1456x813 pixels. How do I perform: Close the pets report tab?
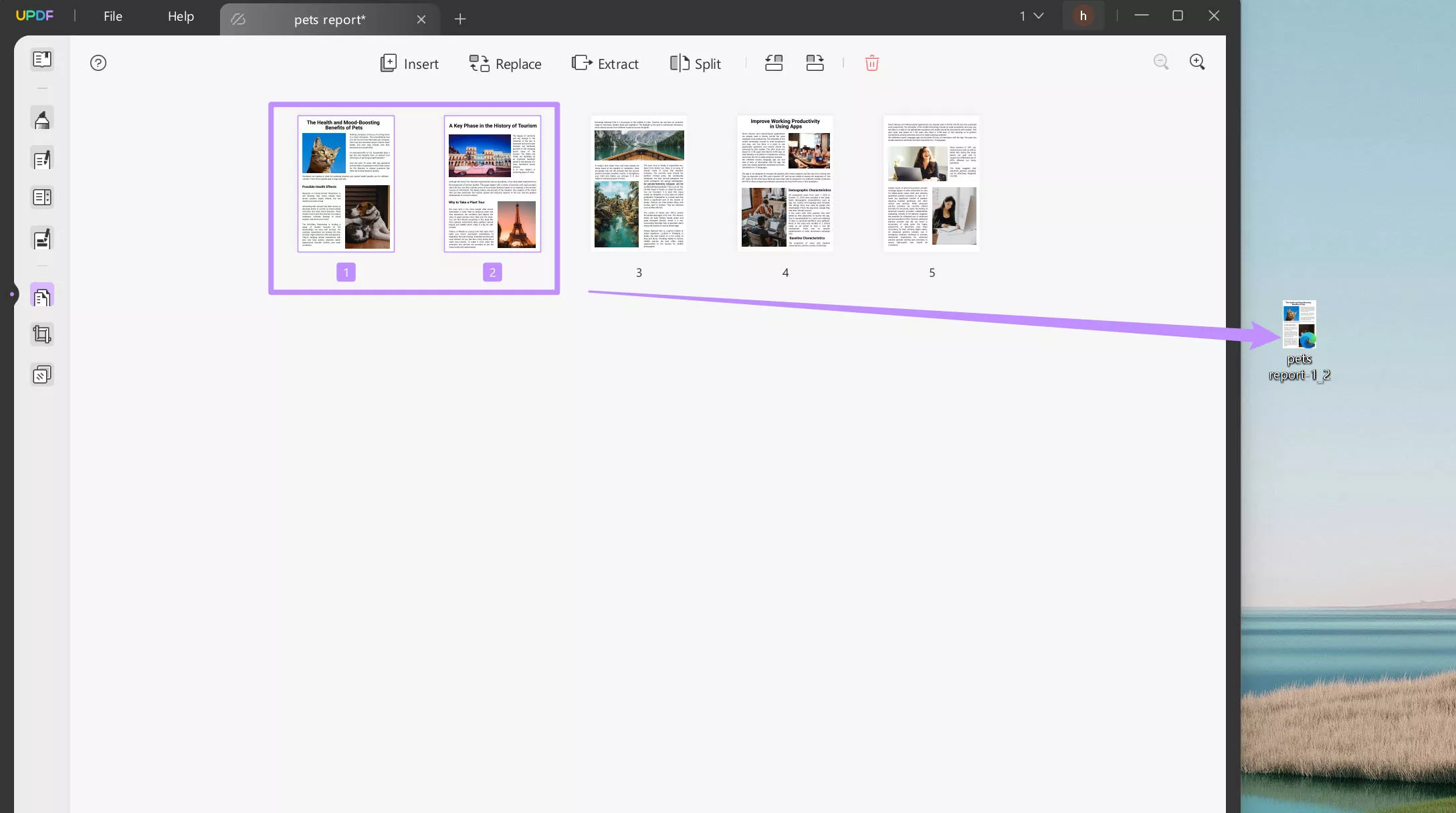421,19
